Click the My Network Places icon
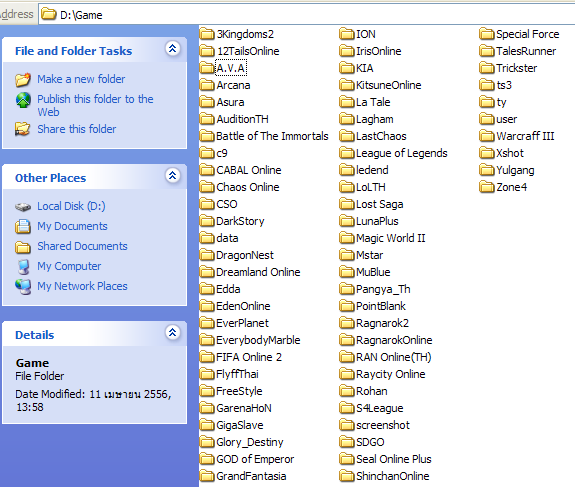The height and width of the screenshot is (487, 575). coord(23,286)
